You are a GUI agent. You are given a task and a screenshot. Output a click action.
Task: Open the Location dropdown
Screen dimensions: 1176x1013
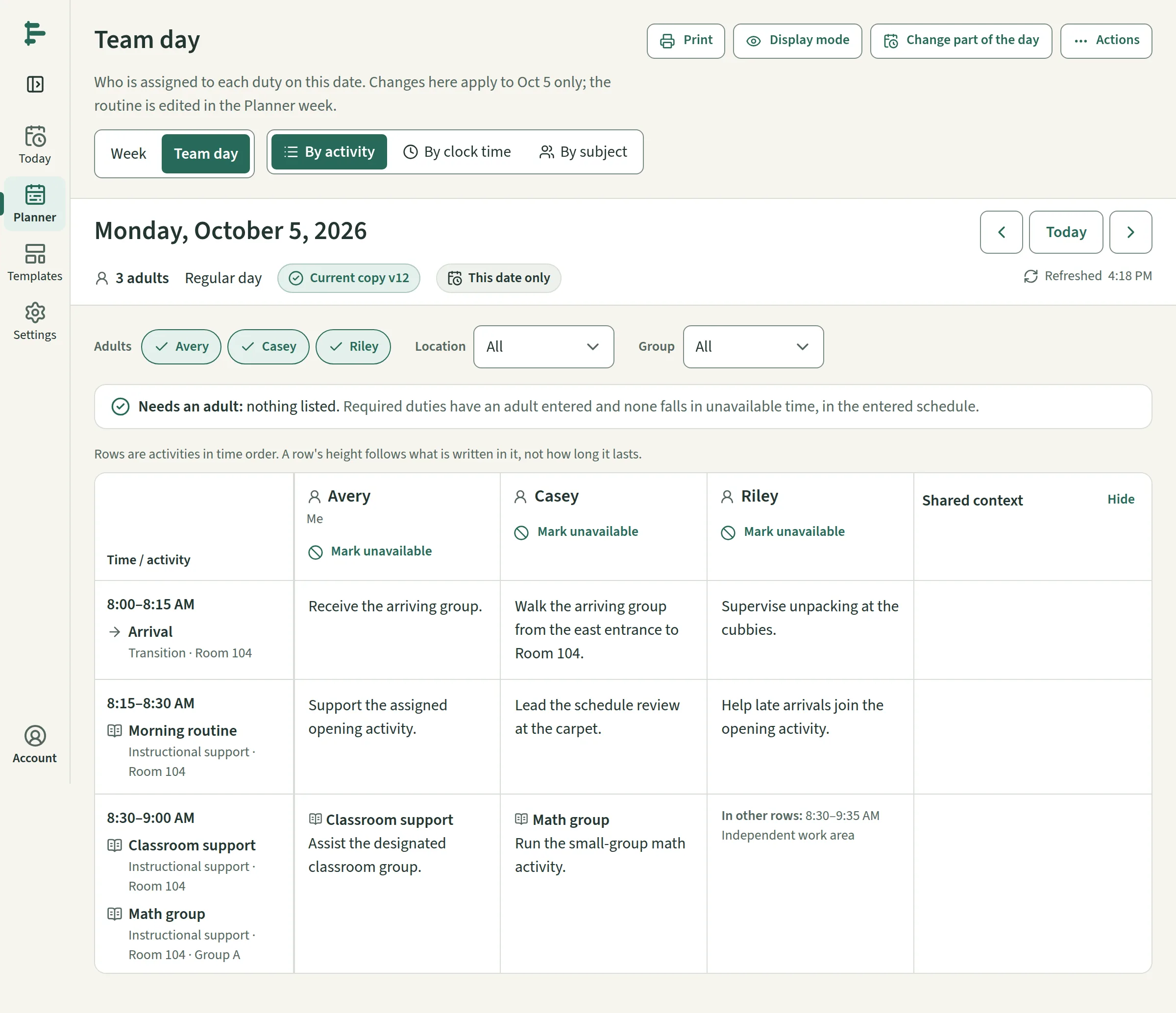click(544, 347)
